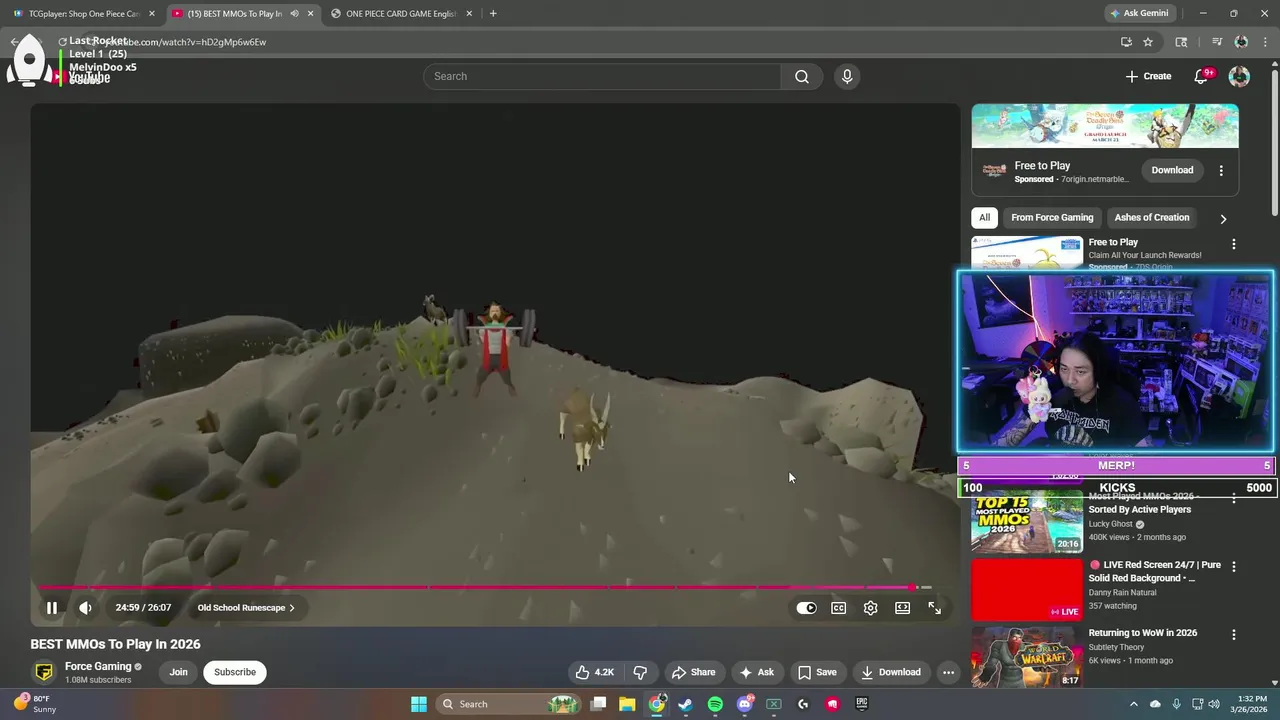Screen dimensions: 1280x720
Task: Click Download on the sponsored ad
Action: click(1172, 170)
